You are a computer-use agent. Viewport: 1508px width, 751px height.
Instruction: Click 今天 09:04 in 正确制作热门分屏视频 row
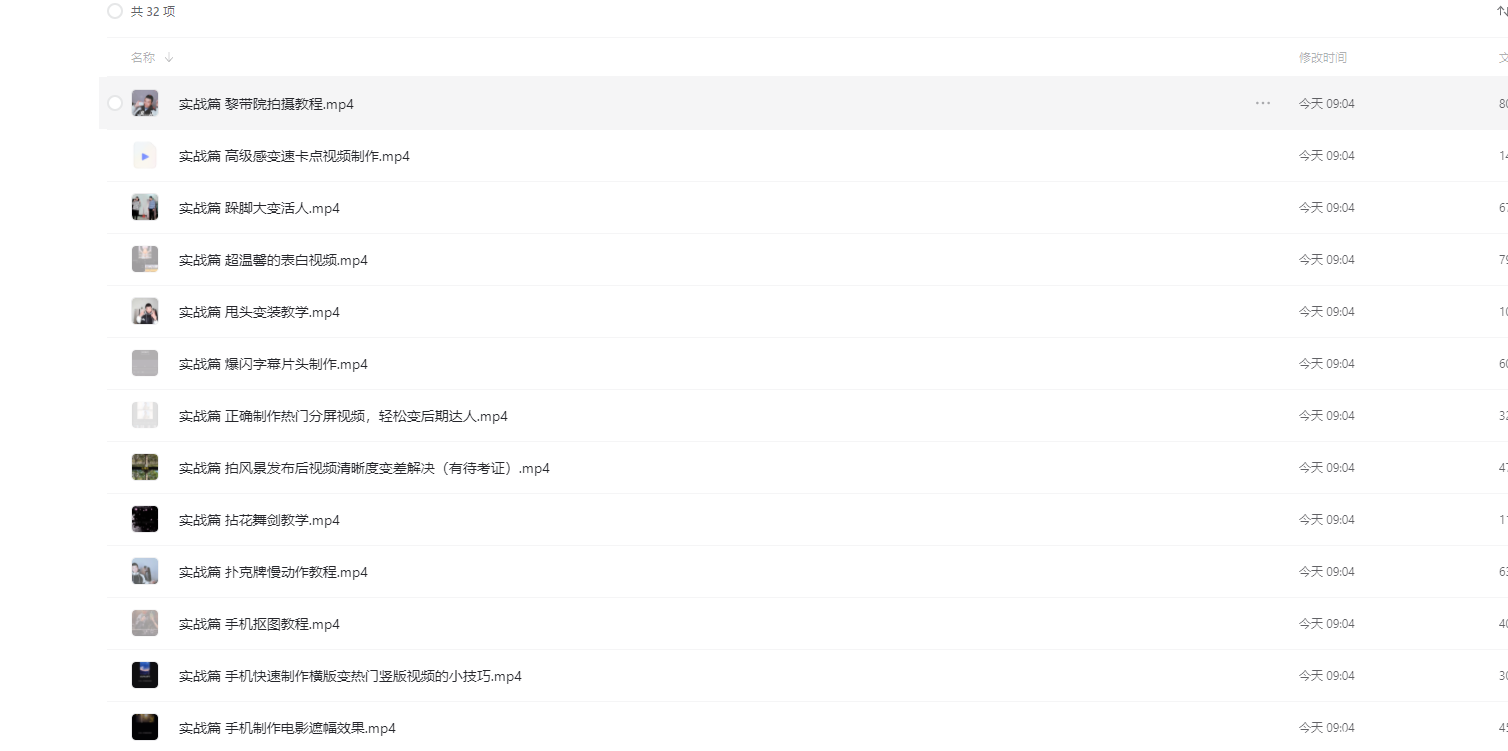click(1326, 415)
